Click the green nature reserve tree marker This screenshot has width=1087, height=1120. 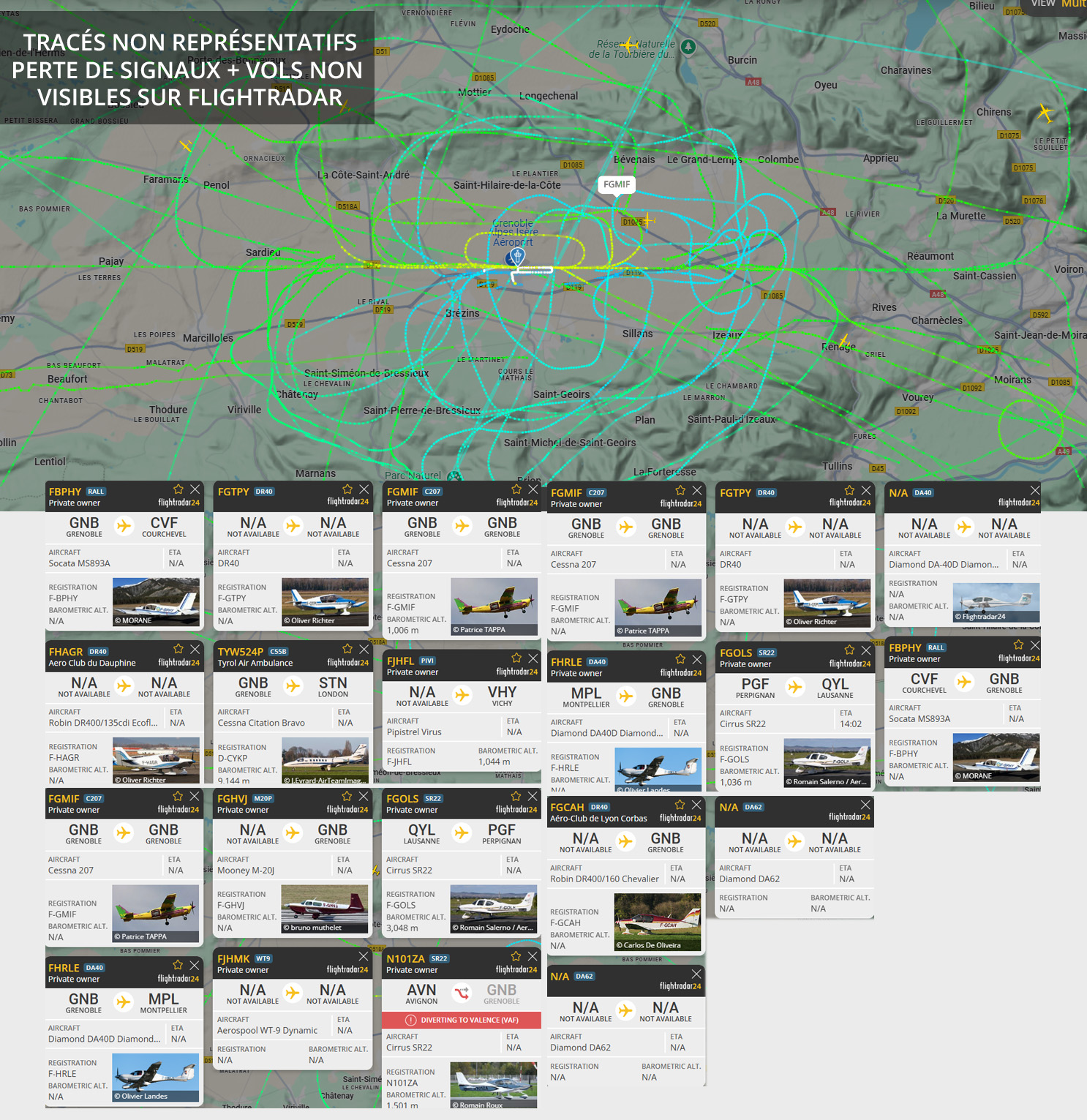pos(688,48)
